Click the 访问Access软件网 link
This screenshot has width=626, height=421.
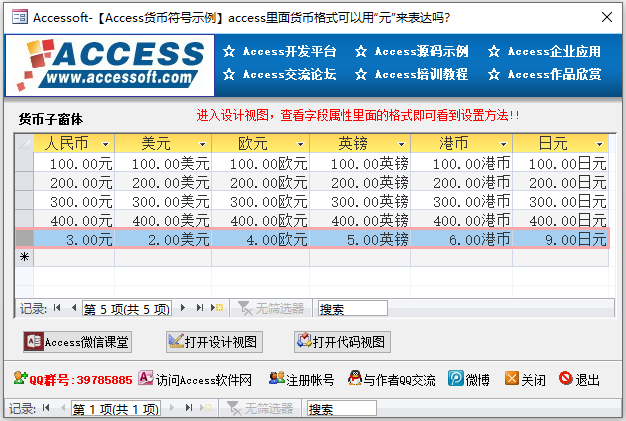(x=195, y=379)
